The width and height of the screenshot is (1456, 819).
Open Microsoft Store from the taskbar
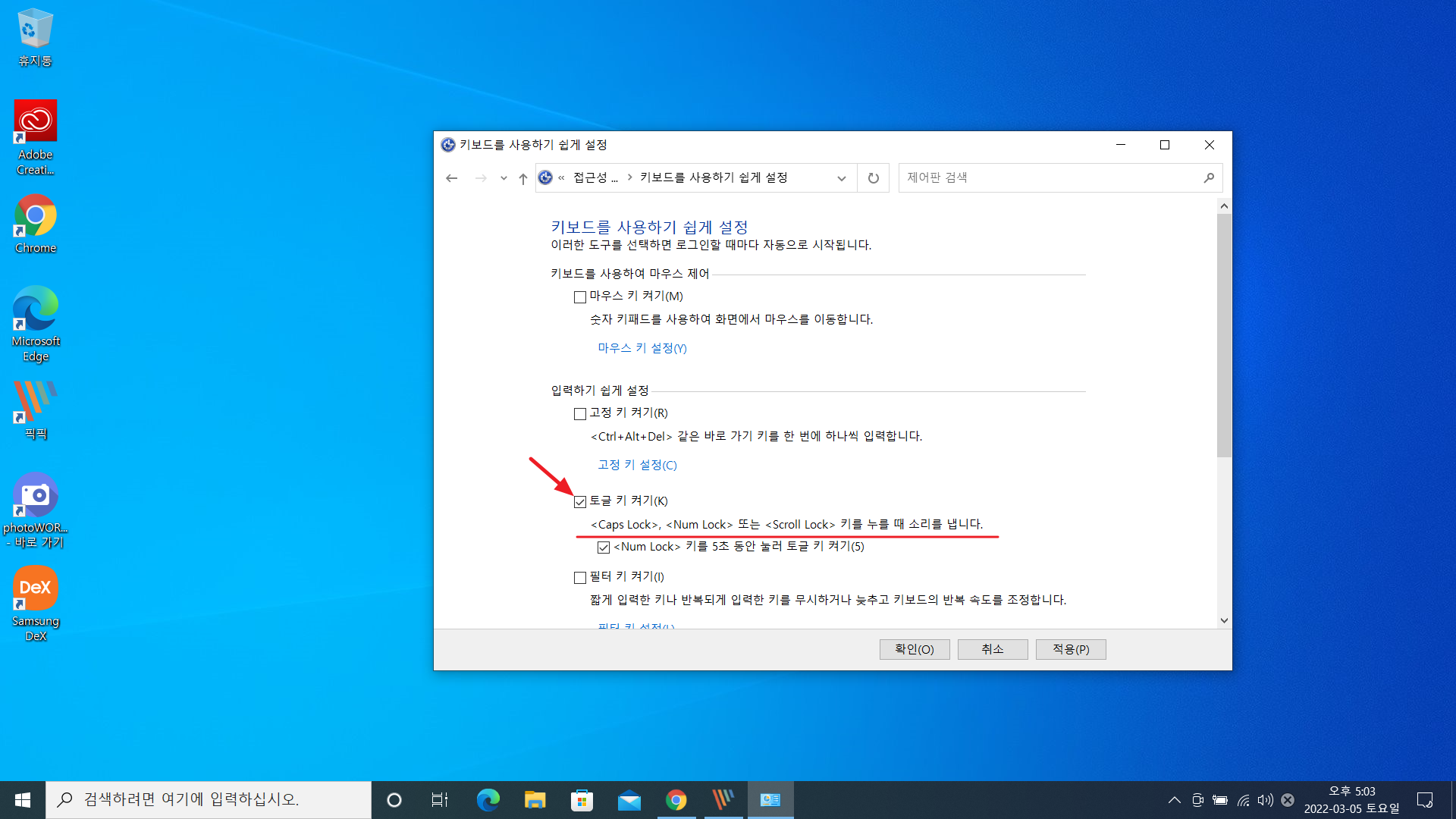[582, 800]
